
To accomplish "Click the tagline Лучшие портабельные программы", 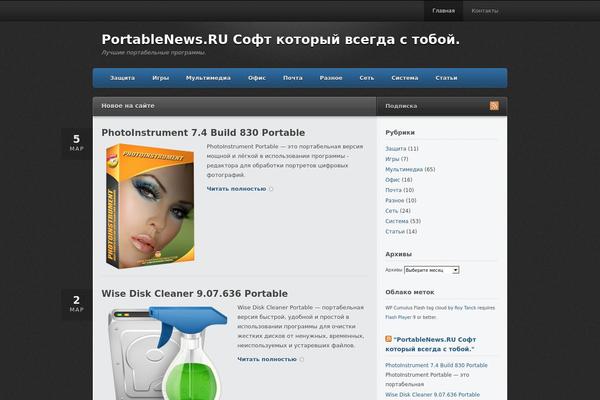I will (x=154, y=52).
